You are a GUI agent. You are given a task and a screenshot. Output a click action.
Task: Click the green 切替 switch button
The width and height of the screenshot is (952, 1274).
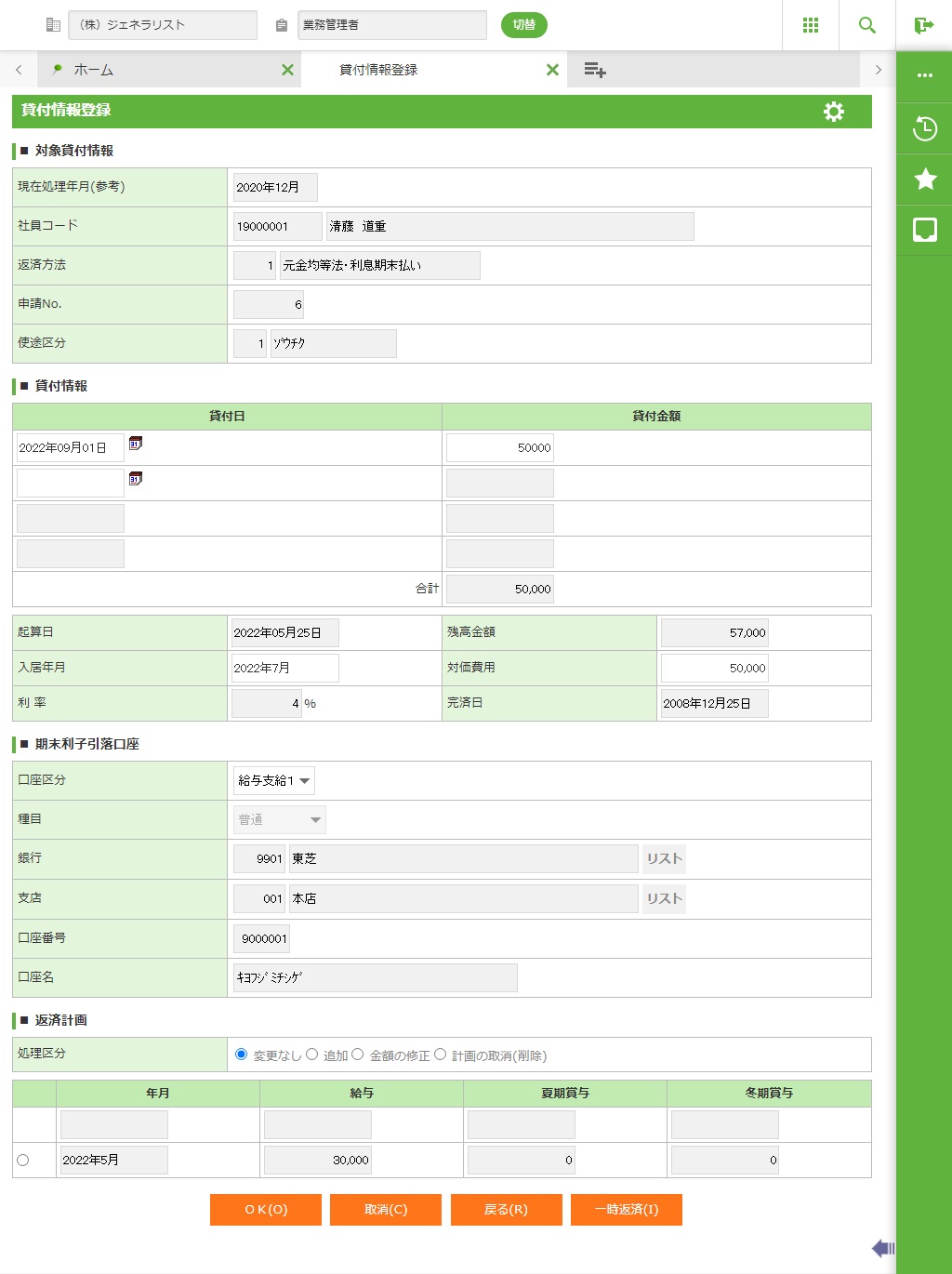524,25
